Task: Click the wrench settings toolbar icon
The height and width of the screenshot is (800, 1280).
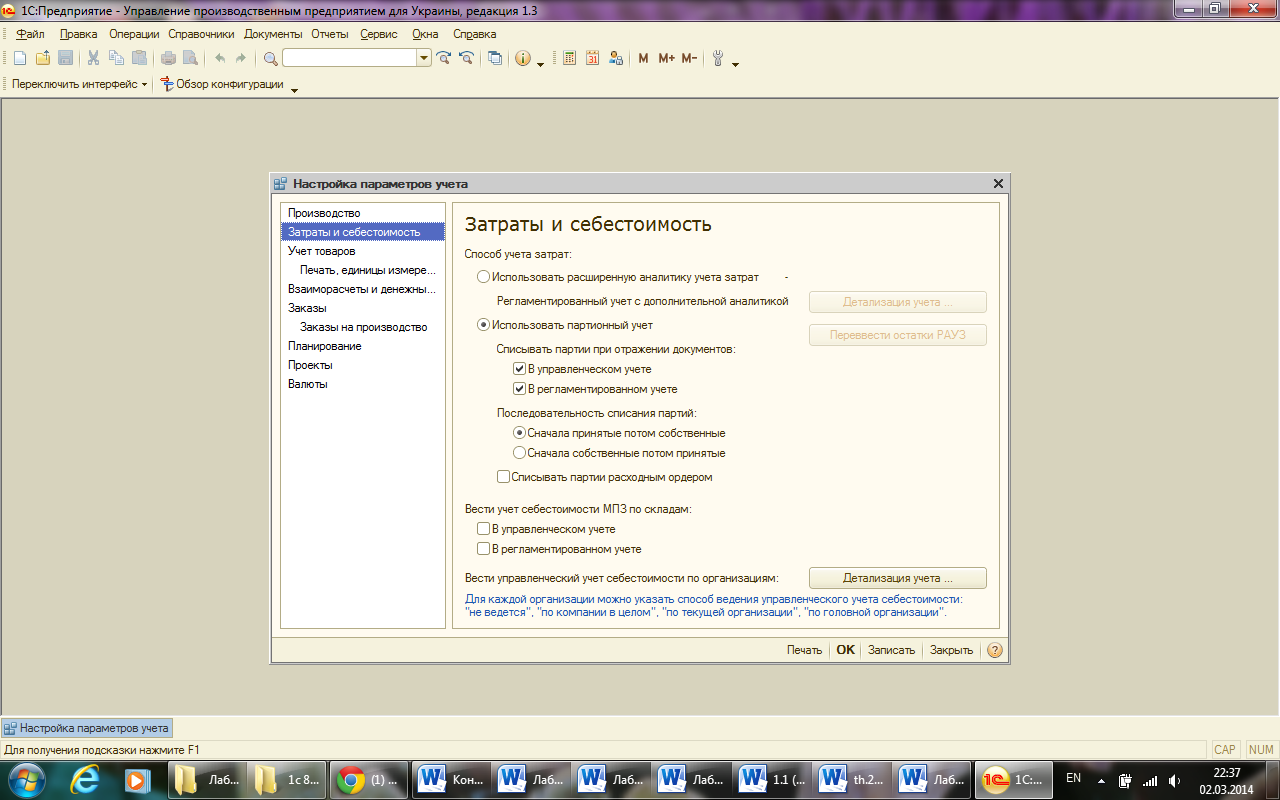Action: tap(718, 58)
